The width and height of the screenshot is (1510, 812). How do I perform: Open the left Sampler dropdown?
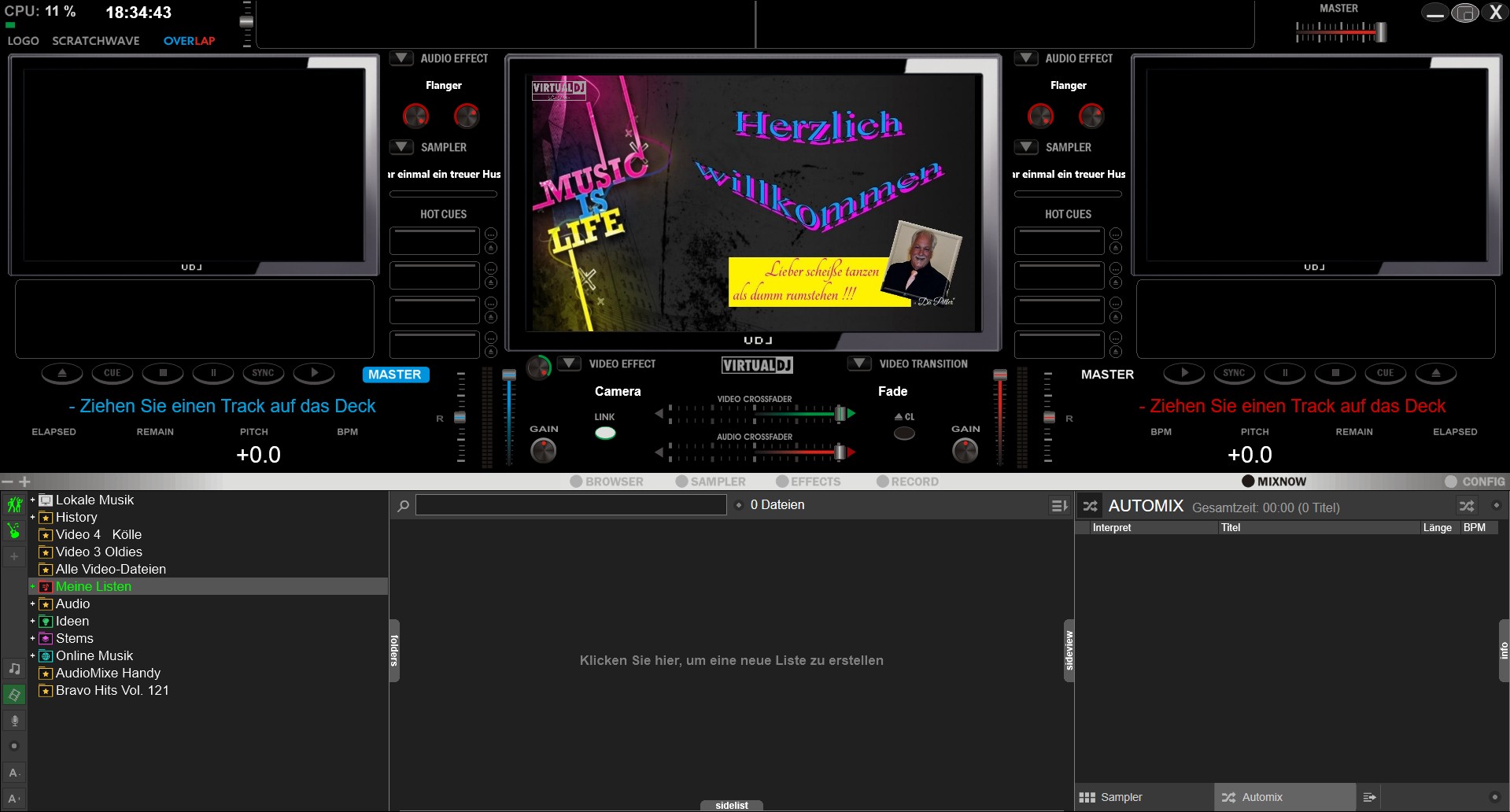coord(401,147)
